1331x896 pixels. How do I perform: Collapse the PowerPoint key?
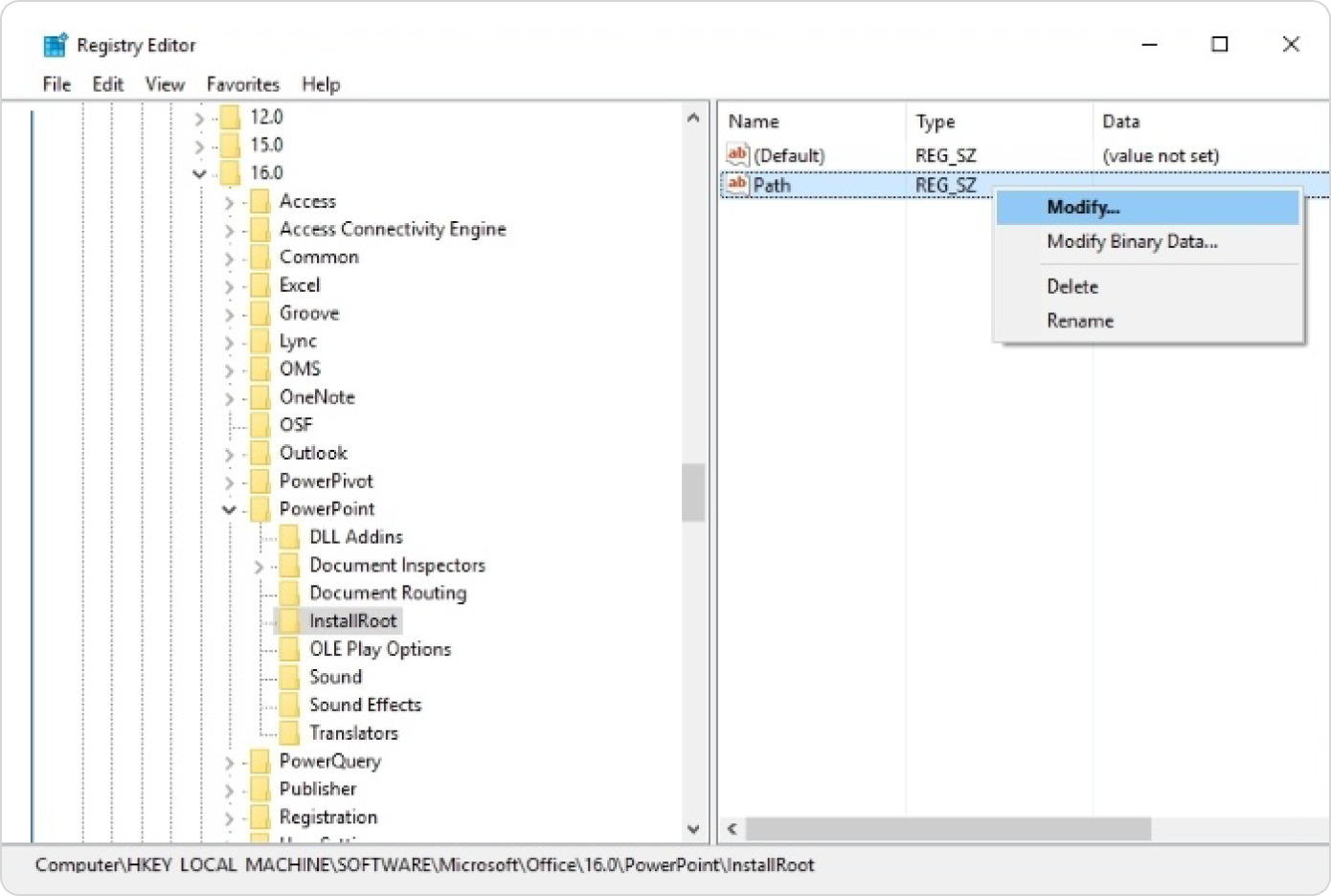tap(229, 509)
